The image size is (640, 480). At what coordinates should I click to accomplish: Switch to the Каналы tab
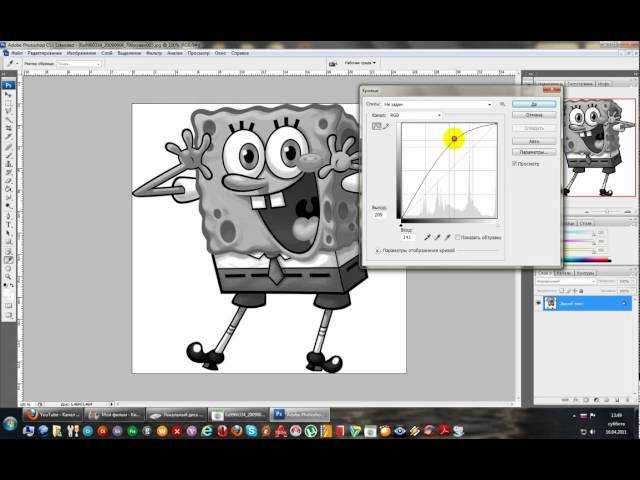(563, 273)
